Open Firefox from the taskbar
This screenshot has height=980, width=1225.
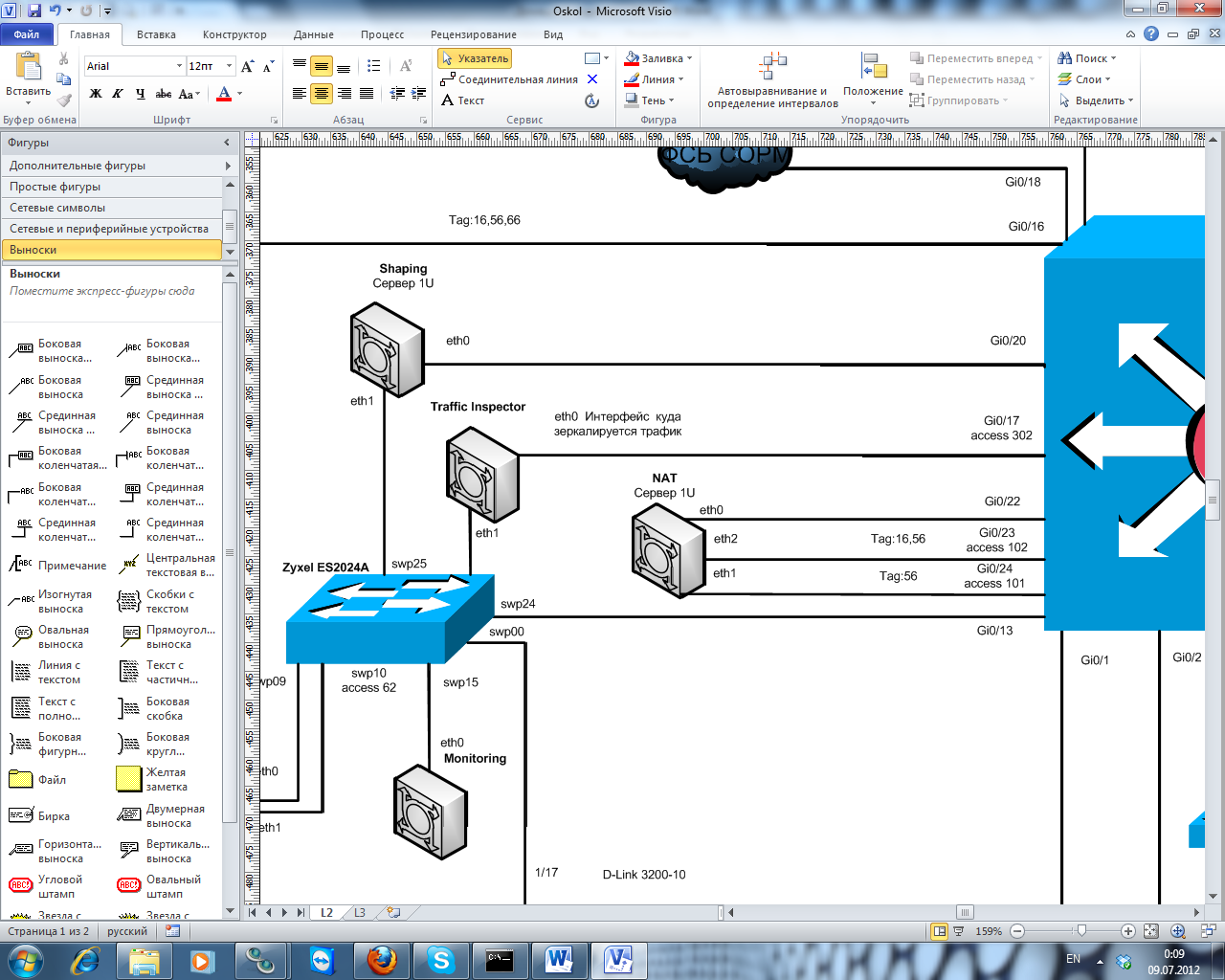coord(382,960)
